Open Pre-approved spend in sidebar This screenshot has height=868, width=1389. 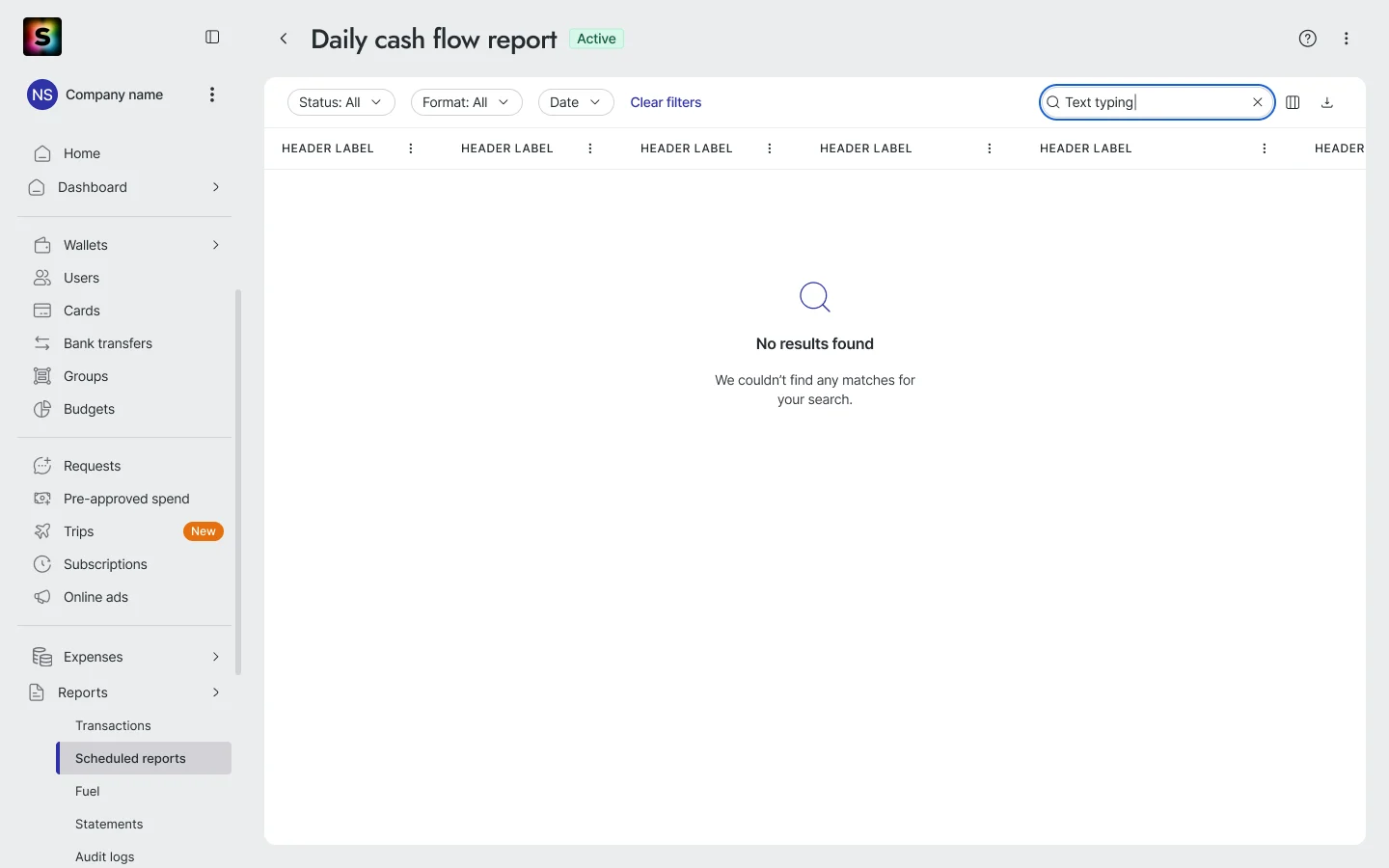pos(125,499)
